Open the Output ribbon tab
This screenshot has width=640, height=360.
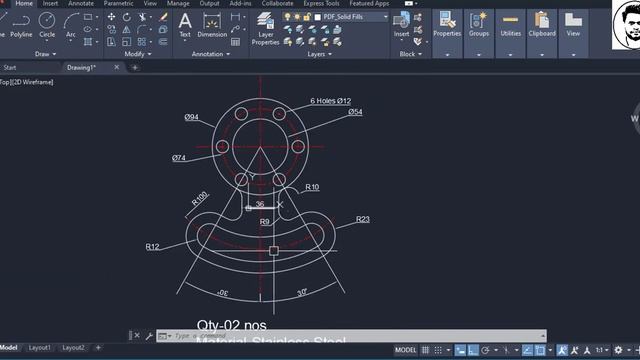click(x=209, y=3)
